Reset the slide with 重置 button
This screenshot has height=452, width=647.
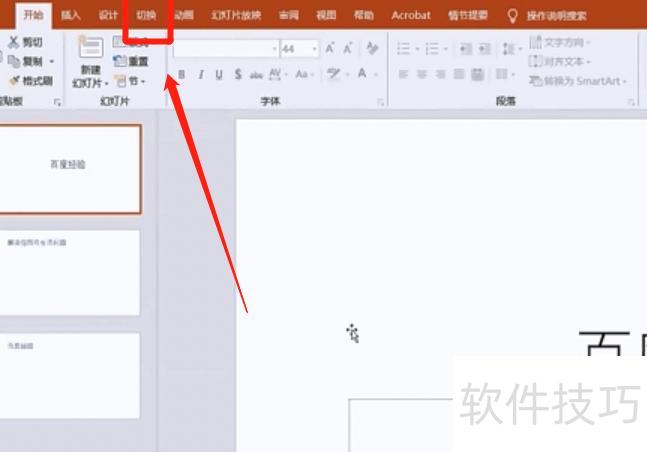(131, 62)
